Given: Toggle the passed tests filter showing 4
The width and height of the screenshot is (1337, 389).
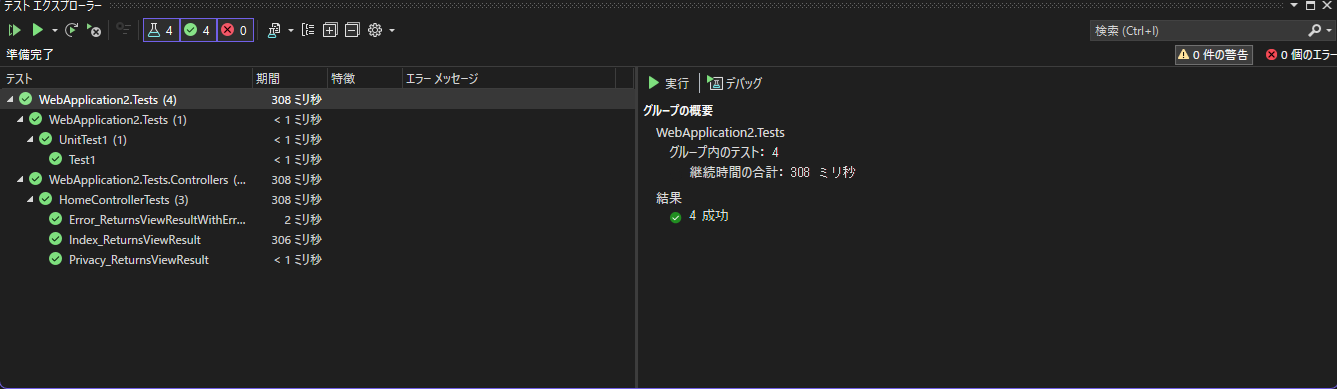Looking at the screenshot, I should [198, 31].
